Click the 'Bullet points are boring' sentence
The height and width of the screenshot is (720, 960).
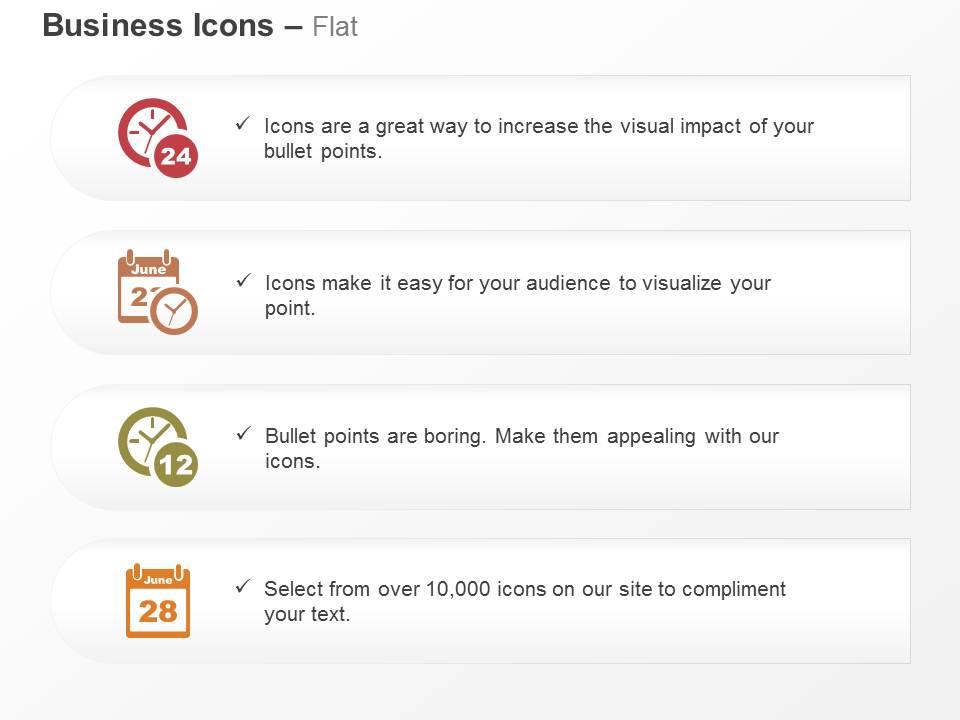pyautogui.click(x=375, y=436)
